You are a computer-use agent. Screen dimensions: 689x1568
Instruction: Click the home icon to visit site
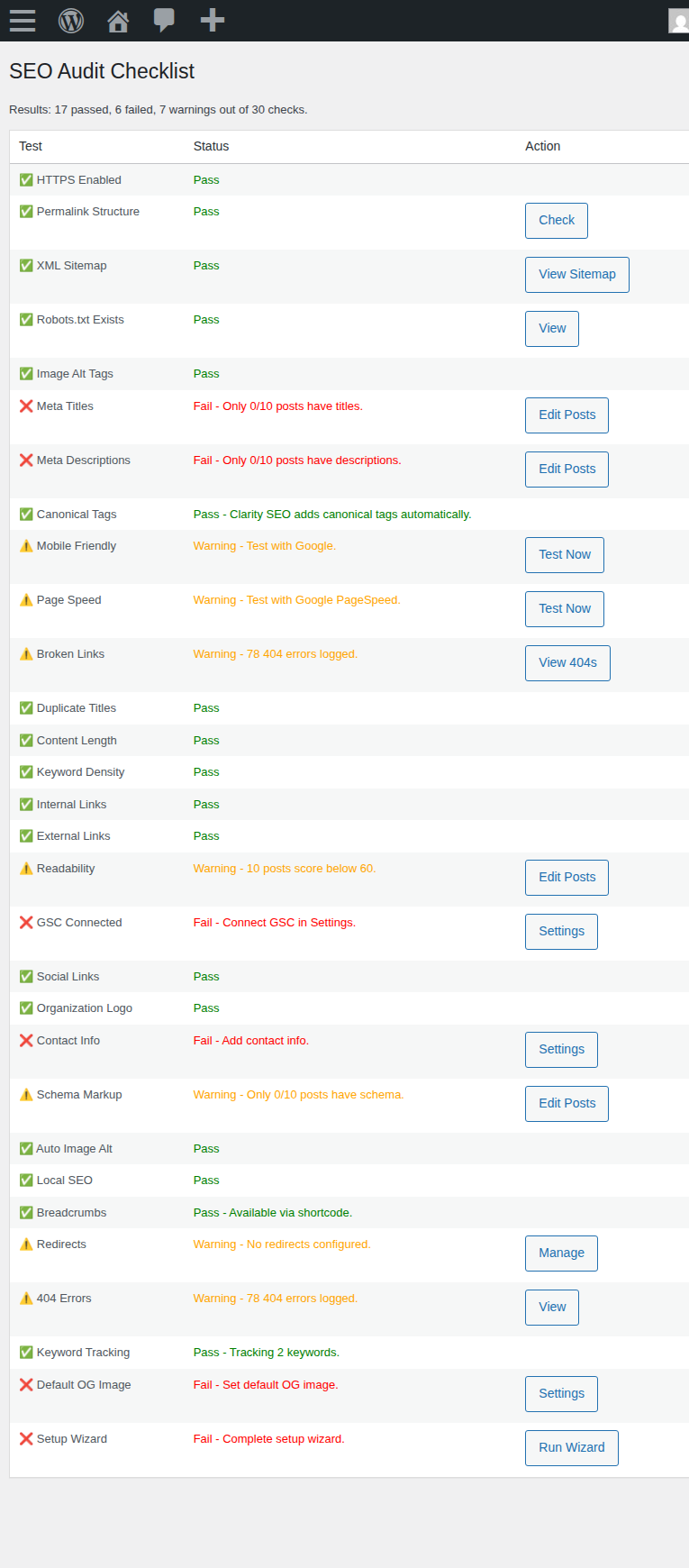117,21
